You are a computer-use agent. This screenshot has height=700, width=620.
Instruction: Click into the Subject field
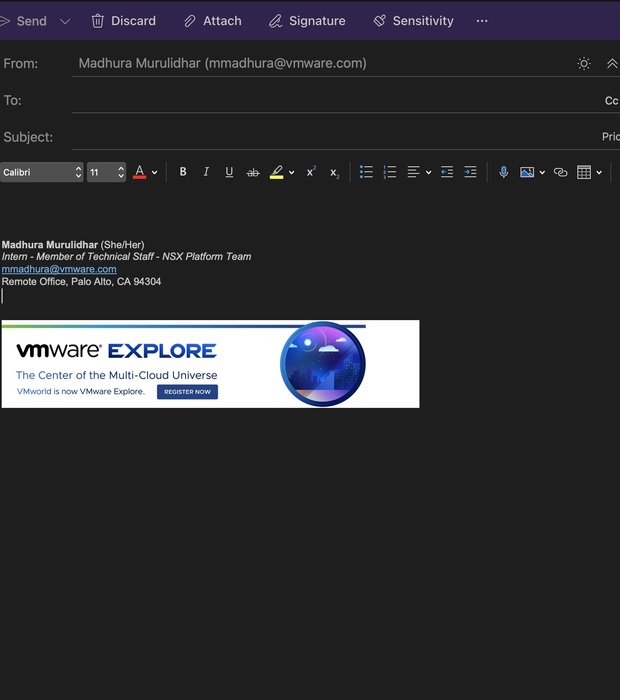pyautogui.click(x=330, y=137)
